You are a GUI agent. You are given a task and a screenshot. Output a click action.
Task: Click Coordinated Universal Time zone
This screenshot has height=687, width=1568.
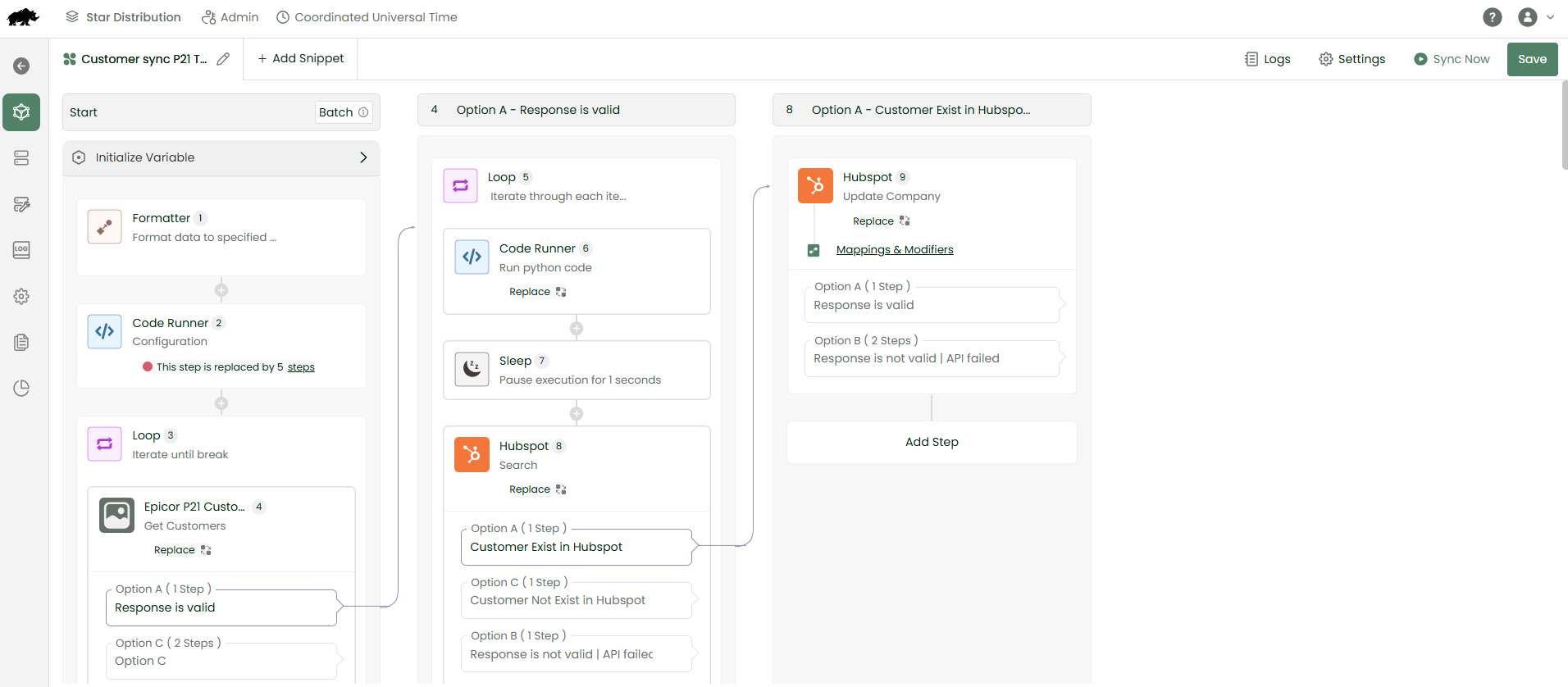tap(367, 17)
